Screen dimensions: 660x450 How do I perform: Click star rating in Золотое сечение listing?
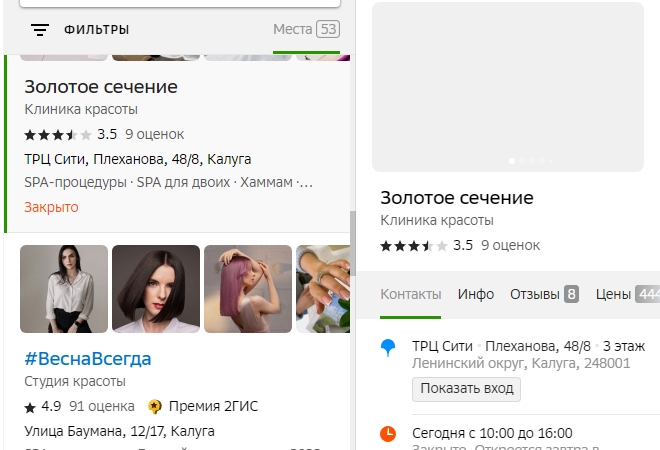pyautogui.click(x=58, y=135)
